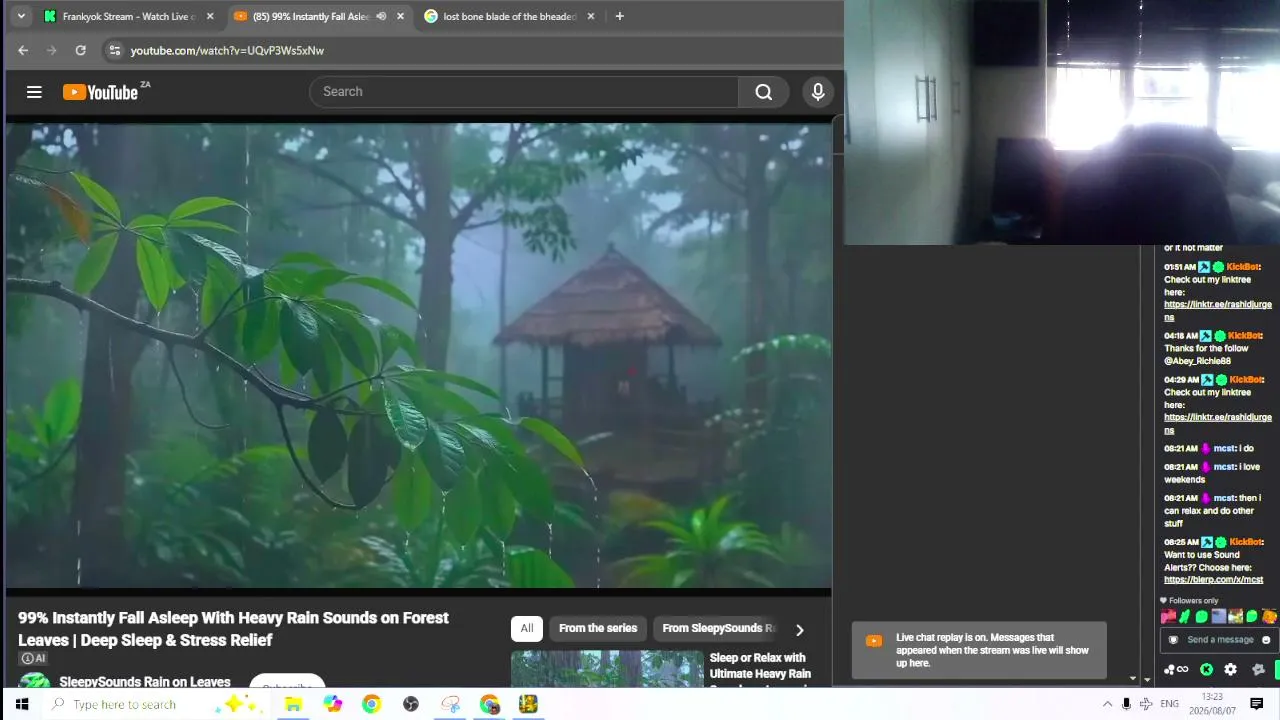Show hidden system tray icons

pyautogui.click(x=1107, y=704)
